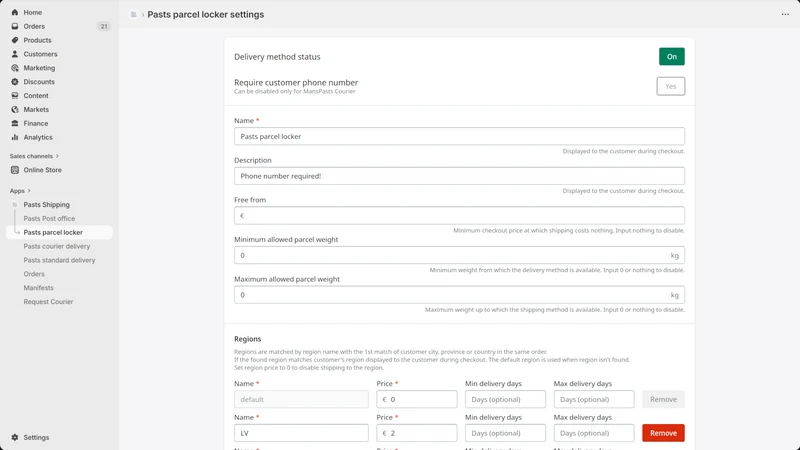Edit the LV region name field
Screen dimensions: 800x450
(x=301, y=433)
